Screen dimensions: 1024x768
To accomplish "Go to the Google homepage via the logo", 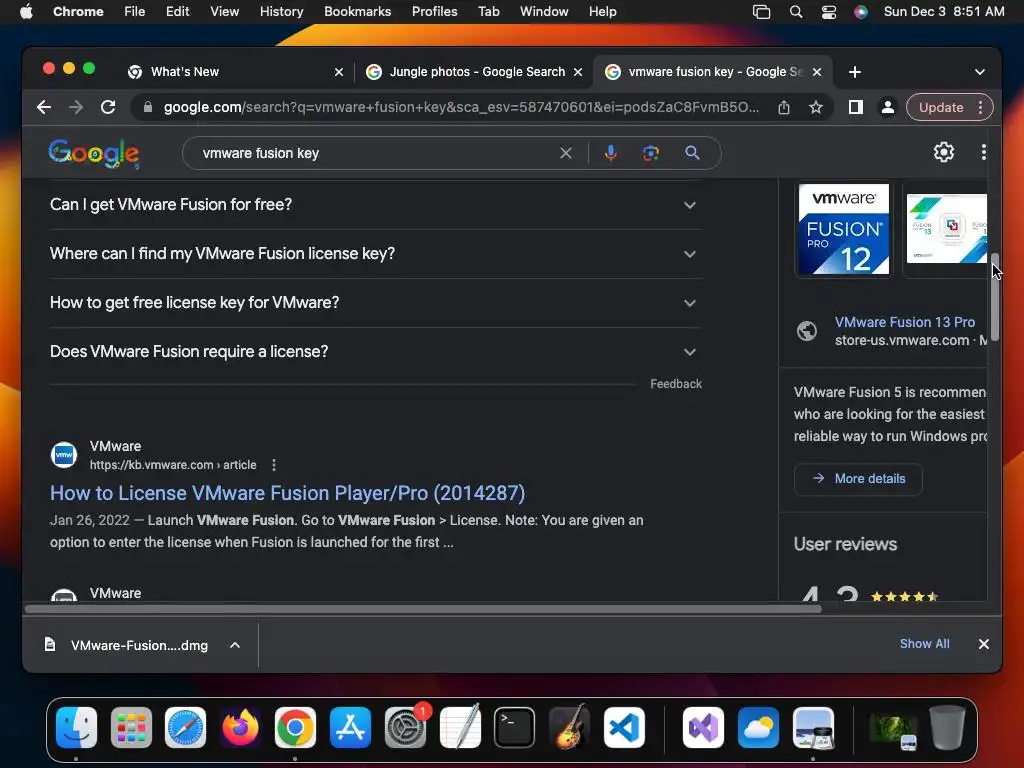I will point(93,153).
